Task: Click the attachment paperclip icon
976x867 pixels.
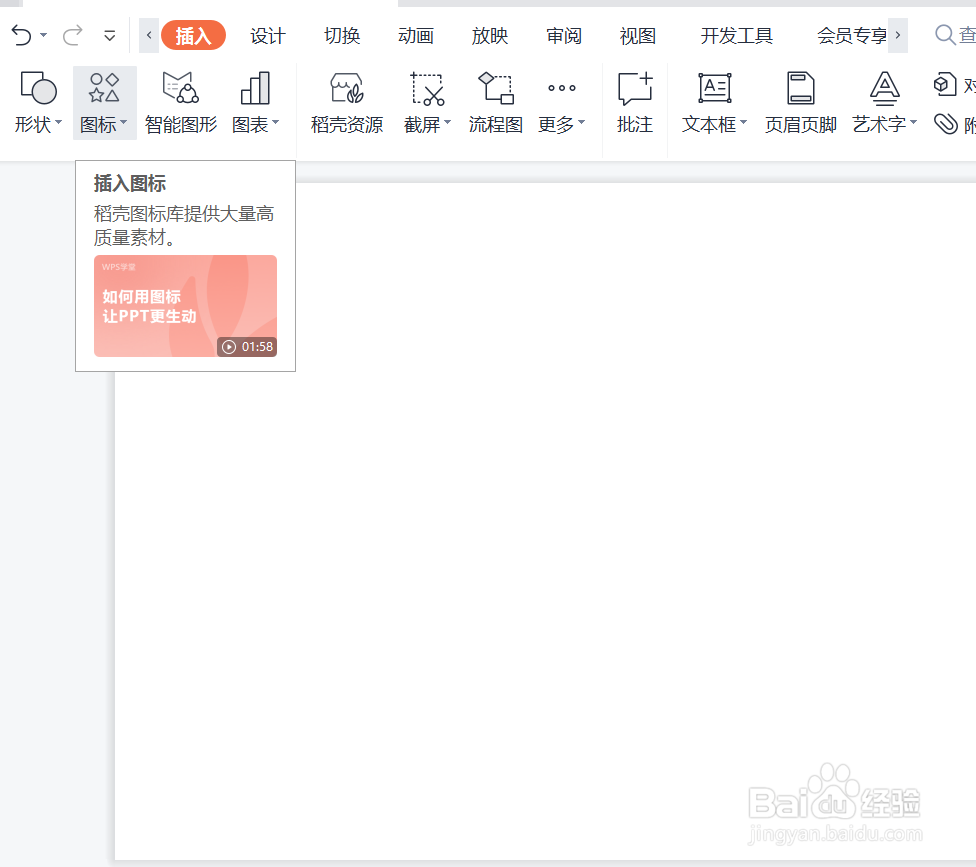Action: point(946,124)
